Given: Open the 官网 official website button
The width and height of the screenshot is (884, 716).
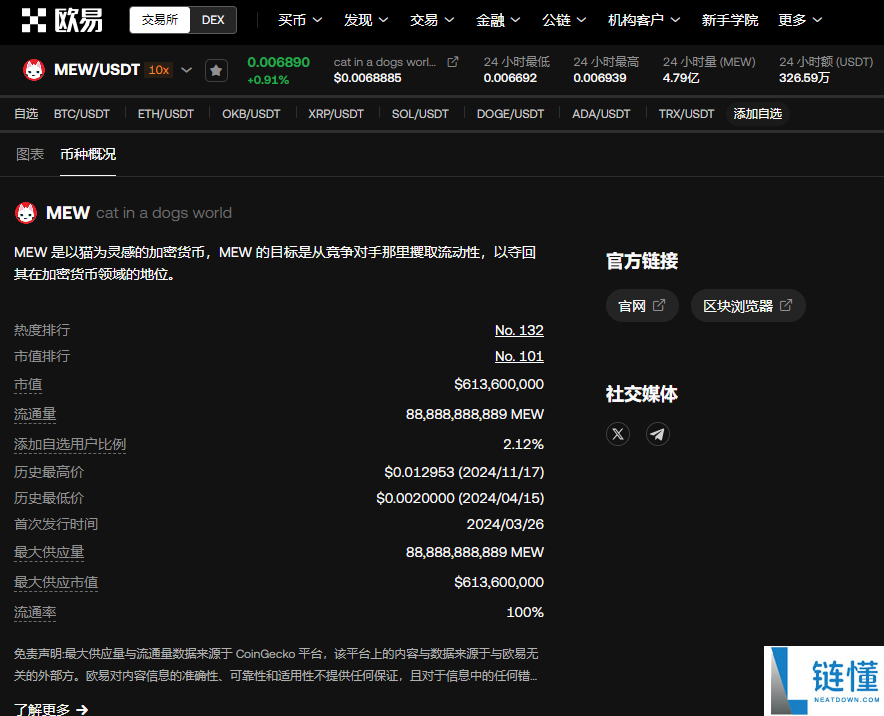Looking at the screenshot, I should point(642,306).
